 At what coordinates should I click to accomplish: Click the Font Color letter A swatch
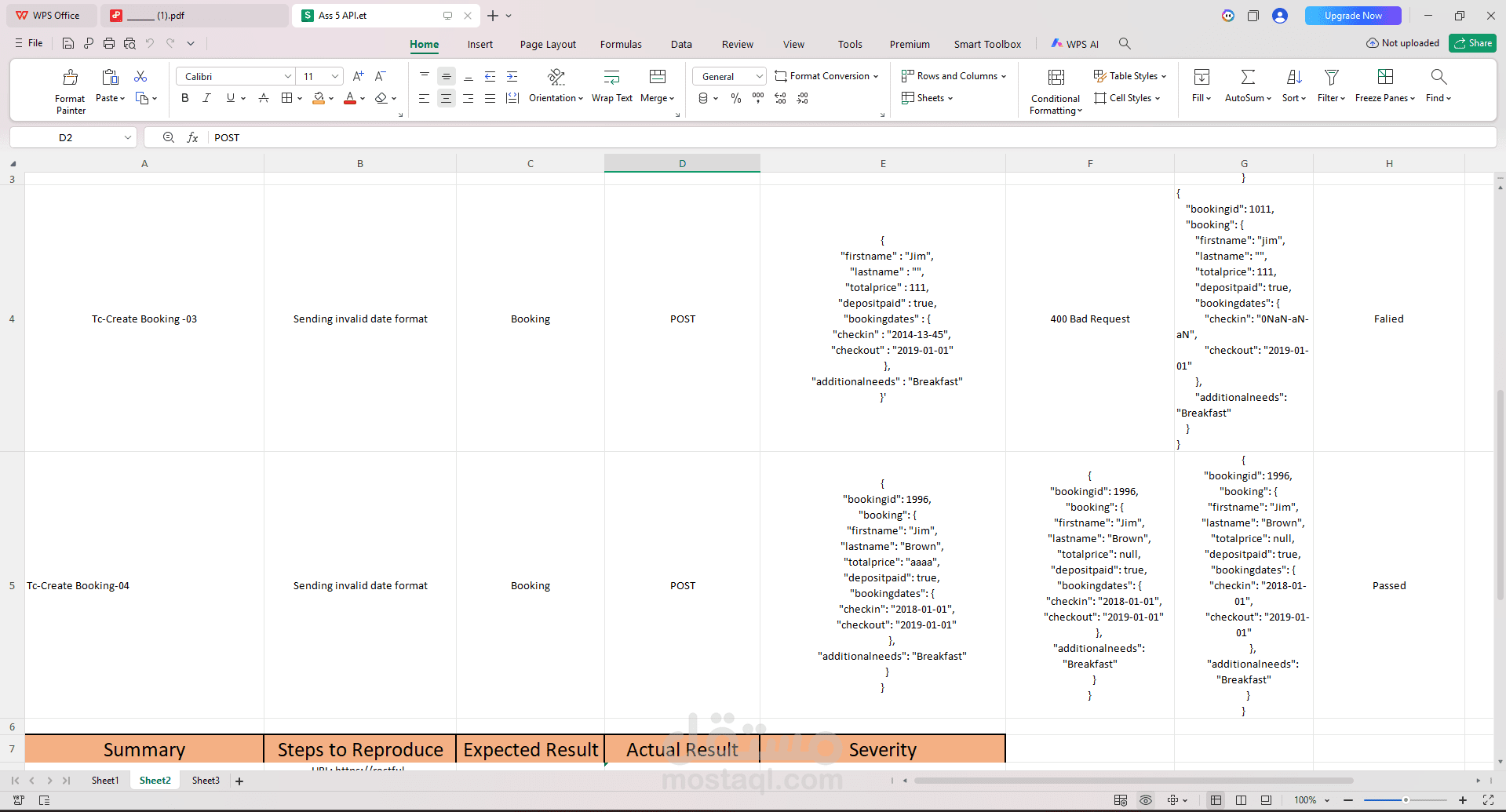[x=350, y=98]
